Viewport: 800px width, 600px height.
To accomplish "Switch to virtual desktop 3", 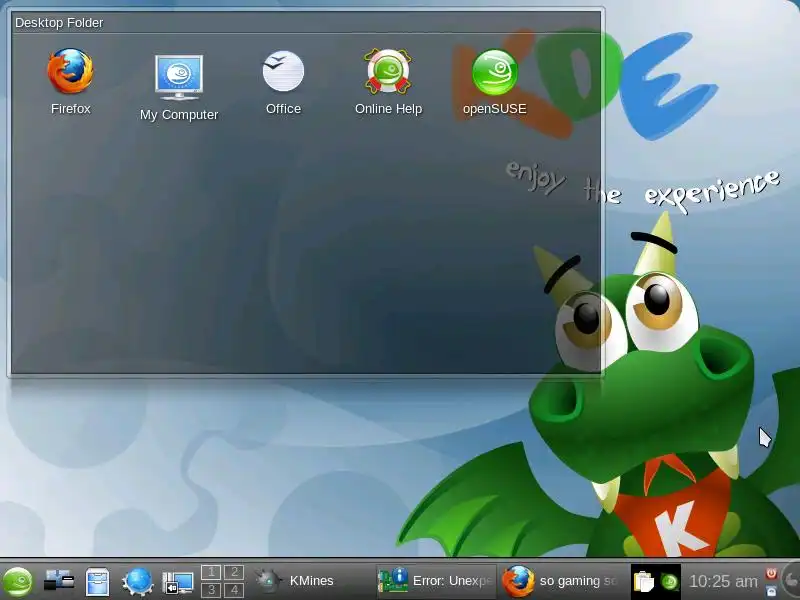I will 211,590.
